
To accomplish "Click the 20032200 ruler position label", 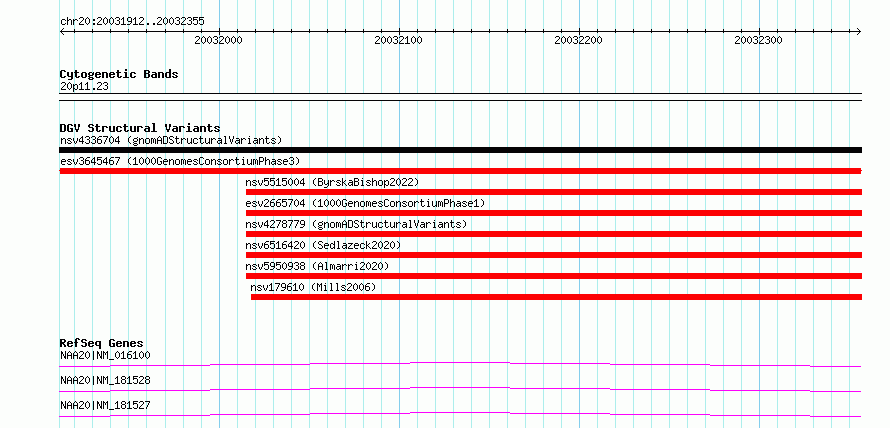I will pyautogui.click(x=578, y=40).
